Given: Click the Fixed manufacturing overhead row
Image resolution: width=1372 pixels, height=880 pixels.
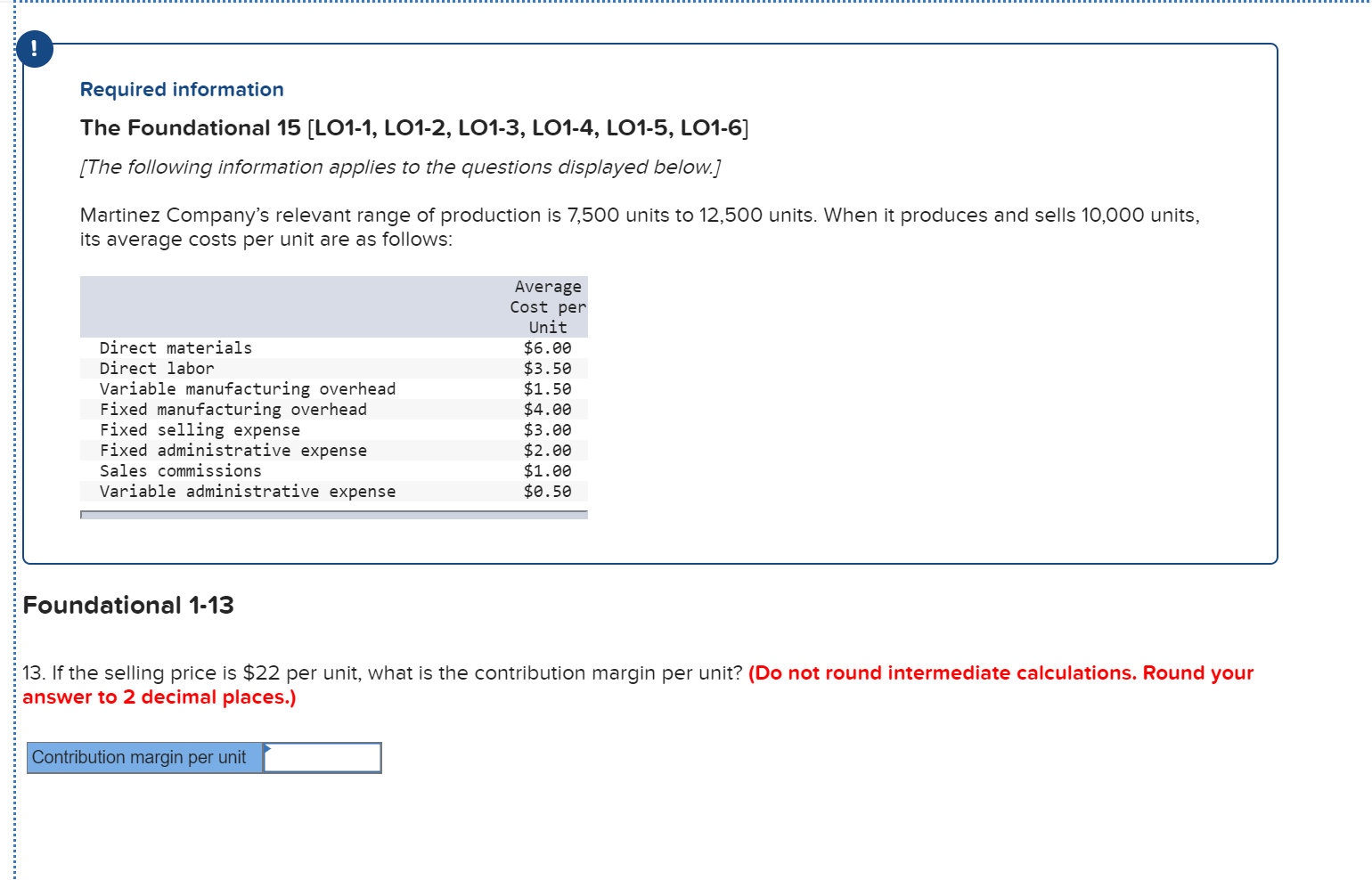Looking at the screenshot, I should tap(233, 409).
